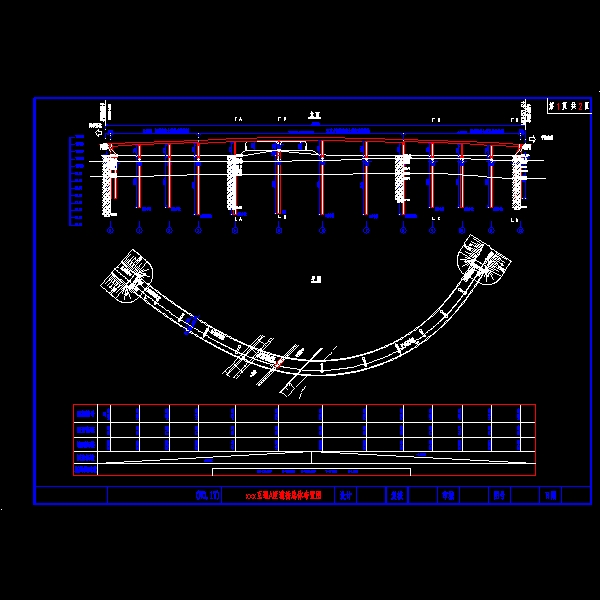Select the "复核" cell in title block
Image resolution: width=600 pixels, height=600 pixels.
coord(397,495)
